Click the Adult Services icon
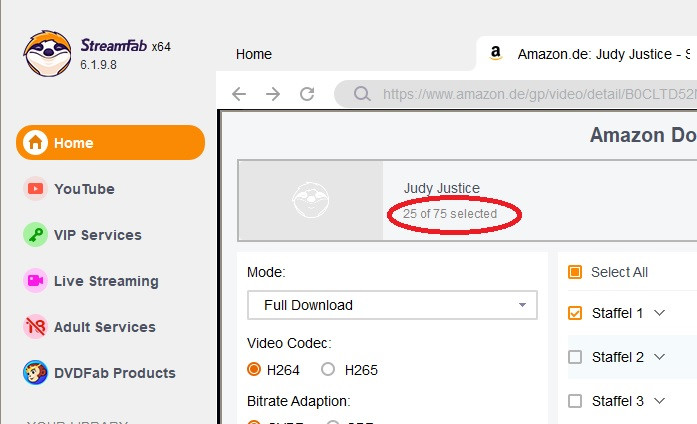 click(36, 327)
